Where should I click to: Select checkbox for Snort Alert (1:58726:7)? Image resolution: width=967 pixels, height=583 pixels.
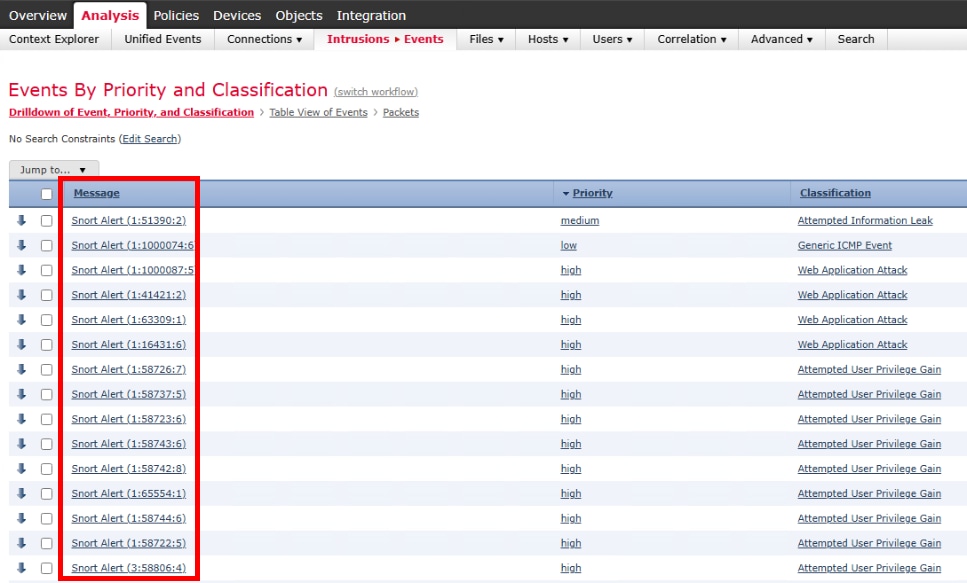click(x=46, y=370)
